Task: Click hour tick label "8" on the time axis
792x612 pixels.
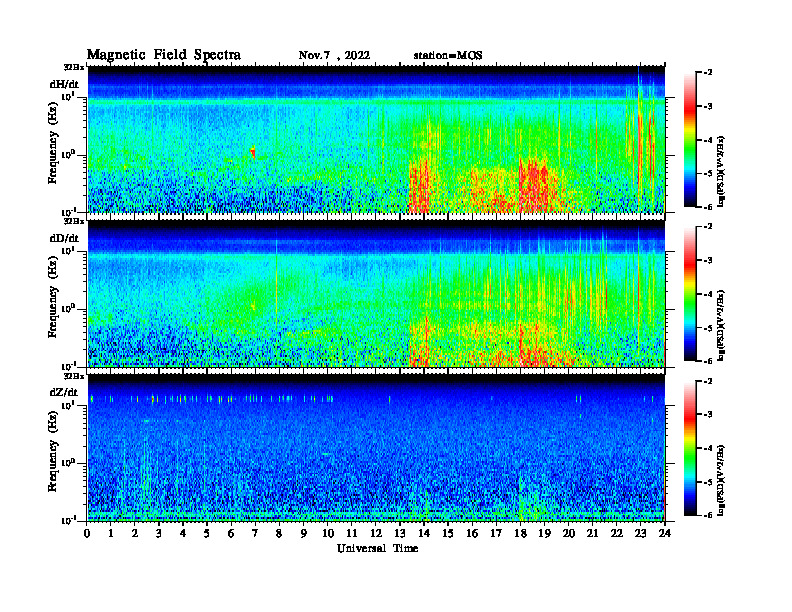Action: [279, 533]
